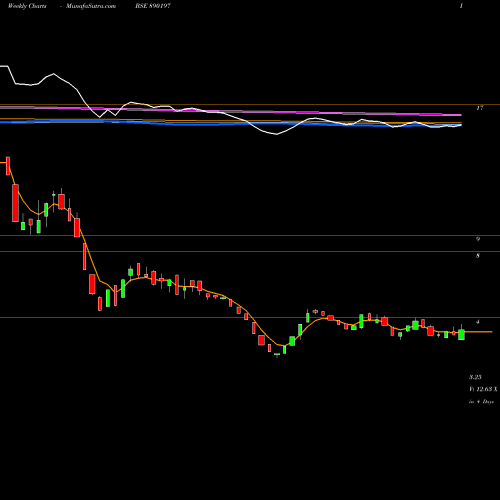The width and height of the screenshot is (500, 500).
Task: Click the lowest candle at the chart bottom
Action: [x=277, y=355]
